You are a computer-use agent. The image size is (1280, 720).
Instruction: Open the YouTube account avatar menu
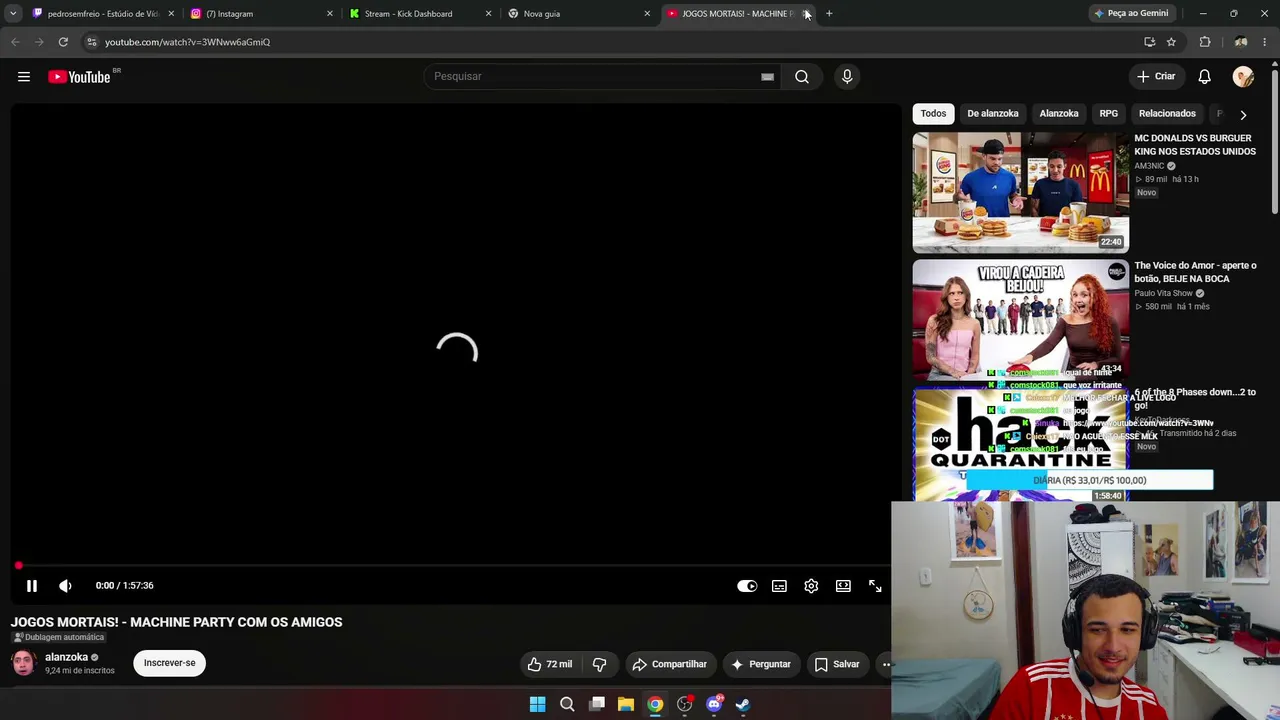point(1243,77)
